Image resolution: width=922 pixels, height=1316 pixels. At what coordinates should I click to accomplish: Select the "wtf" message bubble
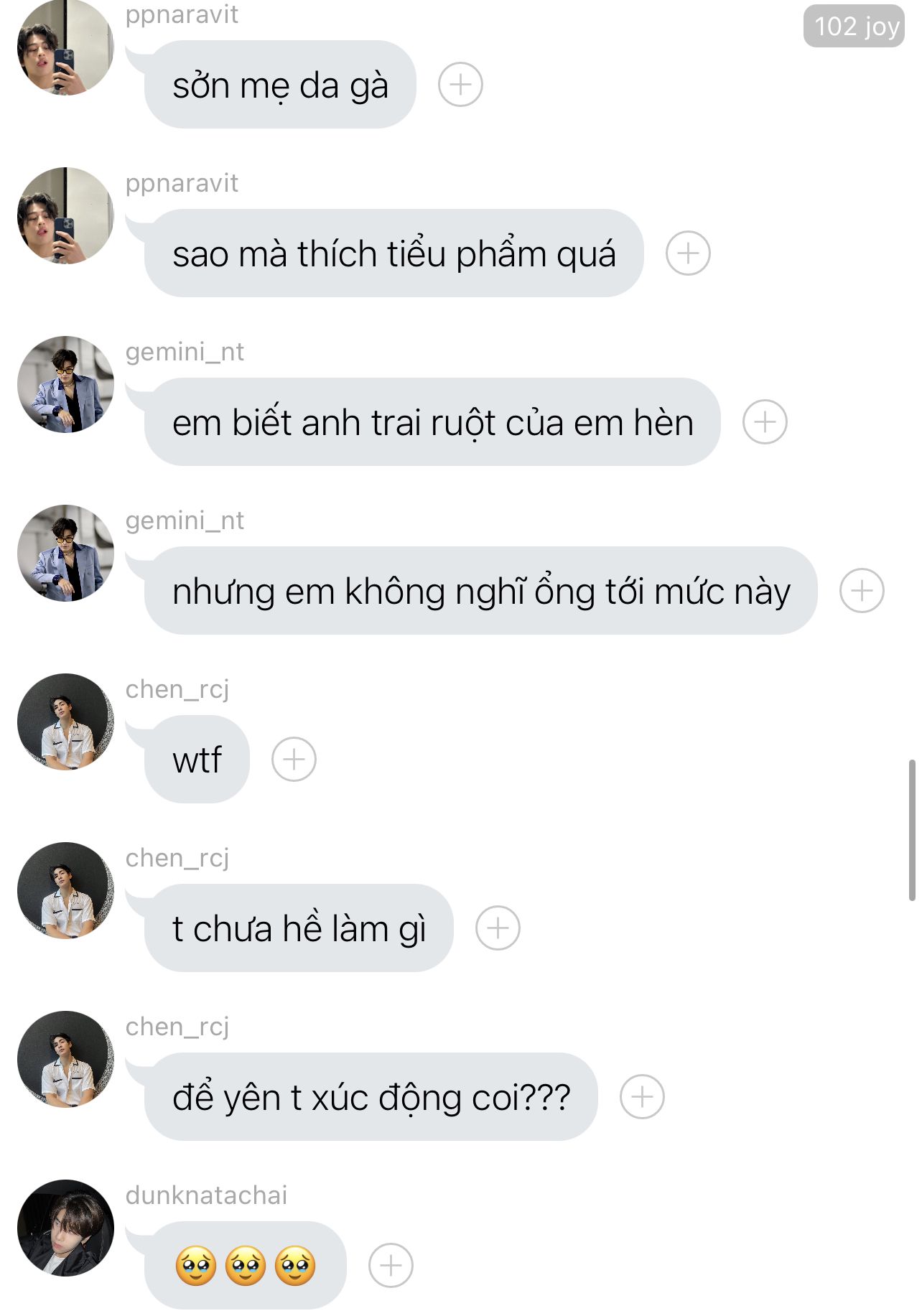coord(197,760)
